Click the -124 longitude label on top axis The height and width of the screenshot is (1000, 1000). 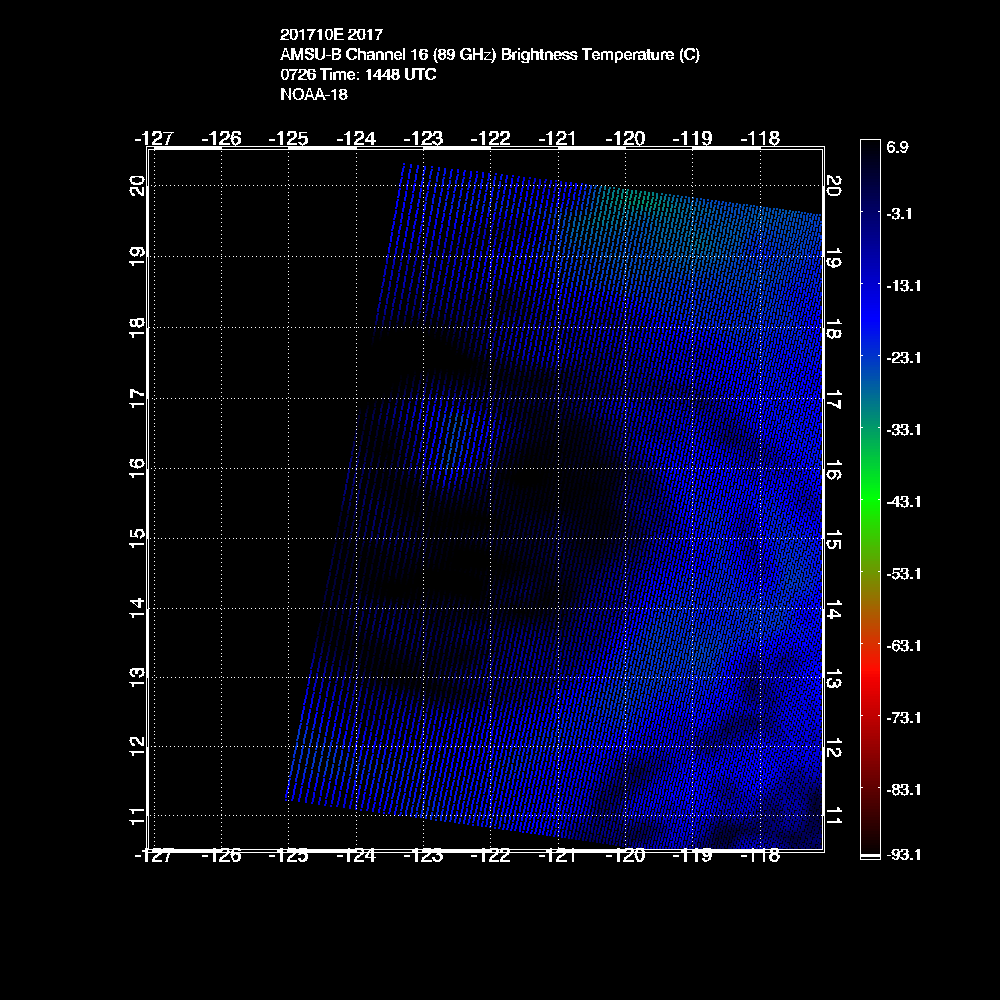tap(356, 138)
